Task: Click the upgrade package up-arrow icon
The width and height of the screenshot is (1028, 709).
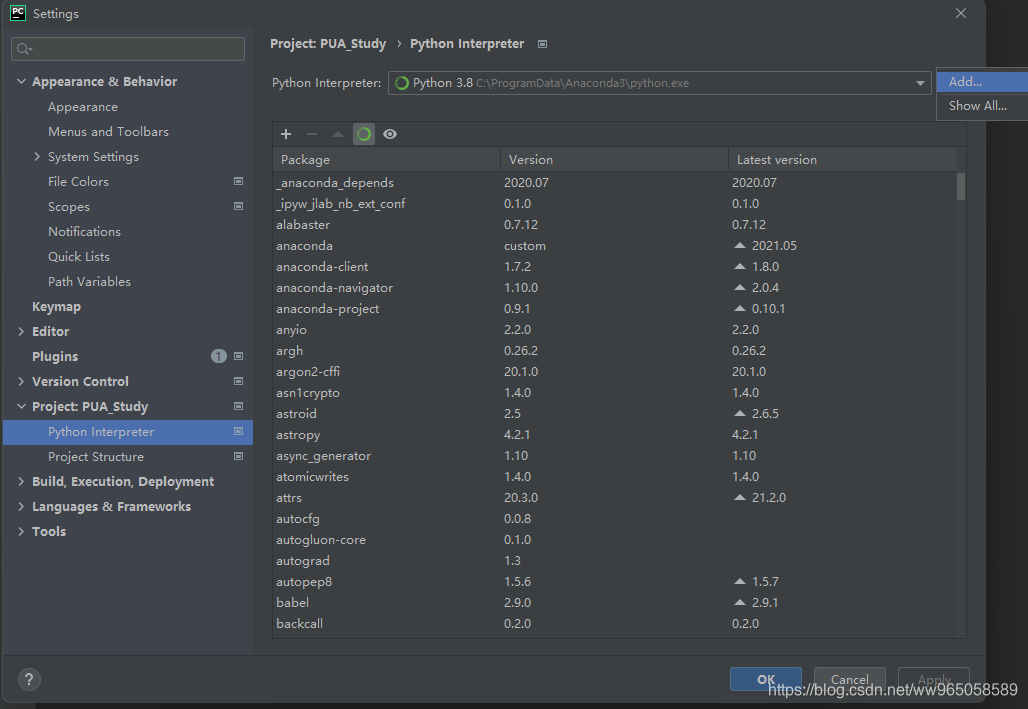Action: (x=338, y=134)
